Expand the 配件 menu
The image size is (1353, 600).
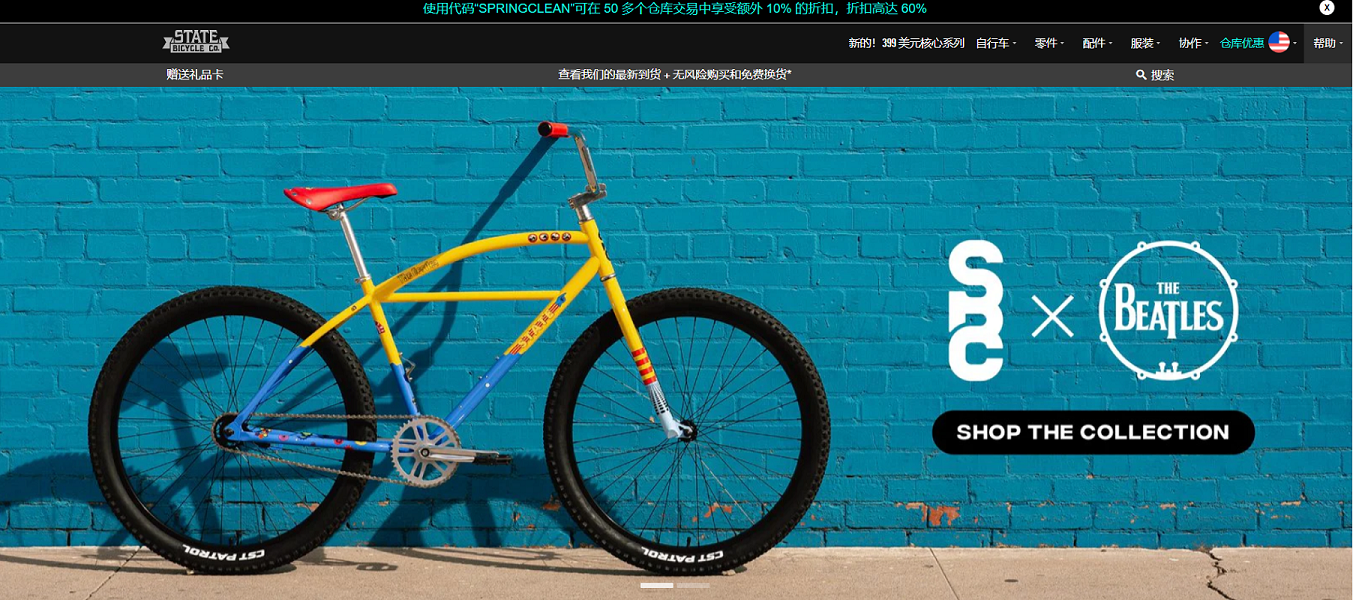1097,43
